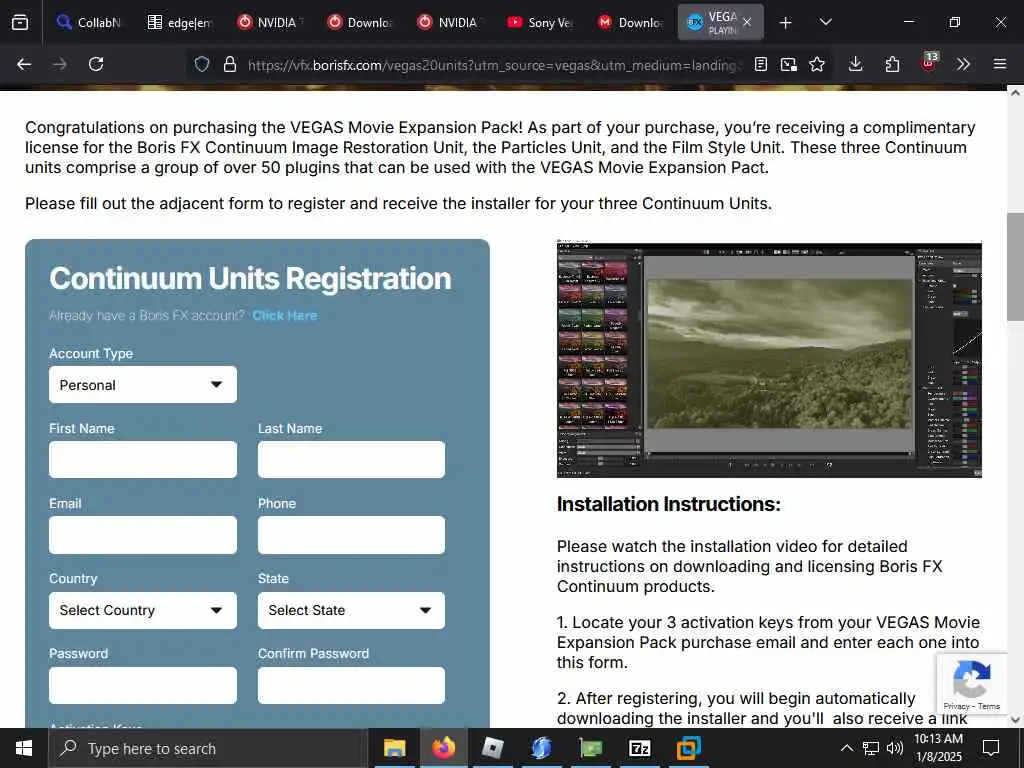This screenshot has height=768, width=1024.
Task: Focus the First Name field
Action: point(143,459)
